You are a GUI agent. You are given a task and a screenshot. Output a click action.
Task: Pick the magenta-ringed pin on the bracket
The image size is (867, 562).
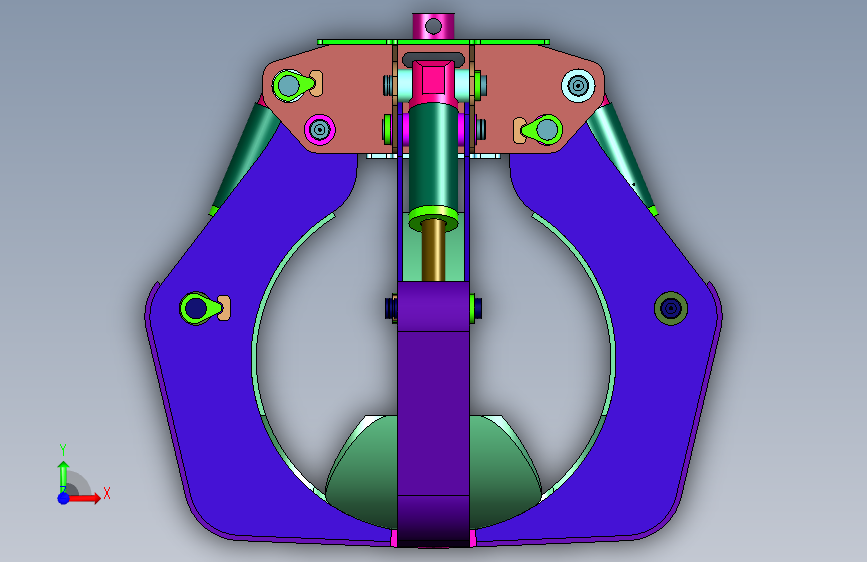coord(320,130)
